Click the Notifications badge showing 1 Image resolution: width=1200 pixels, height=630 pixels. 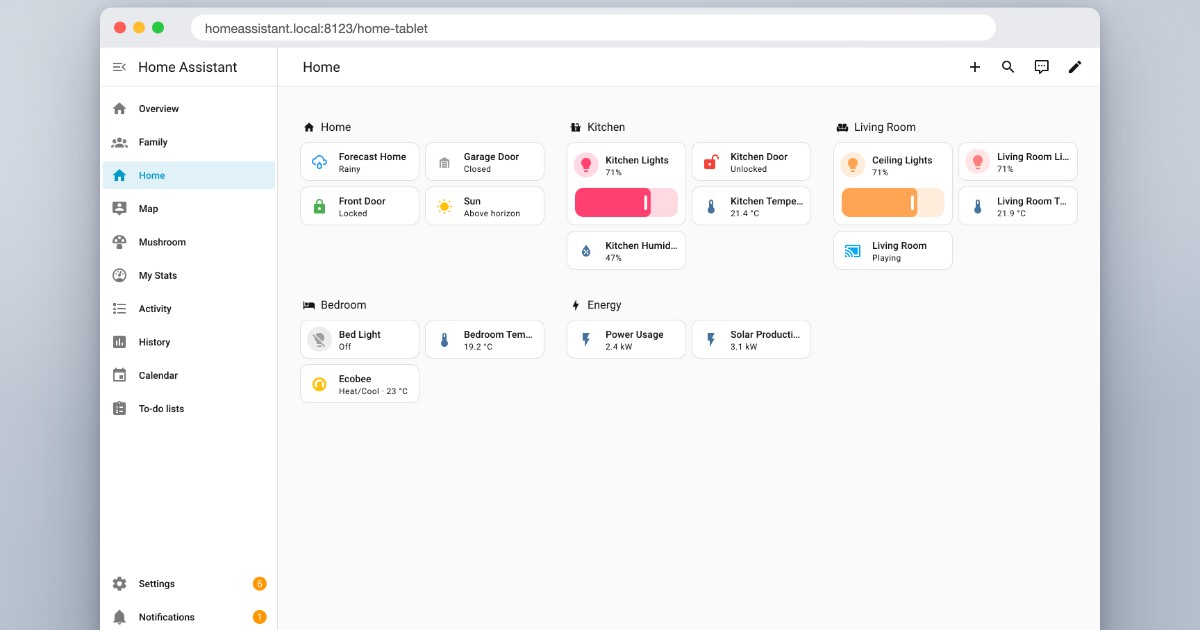(260, 617)
